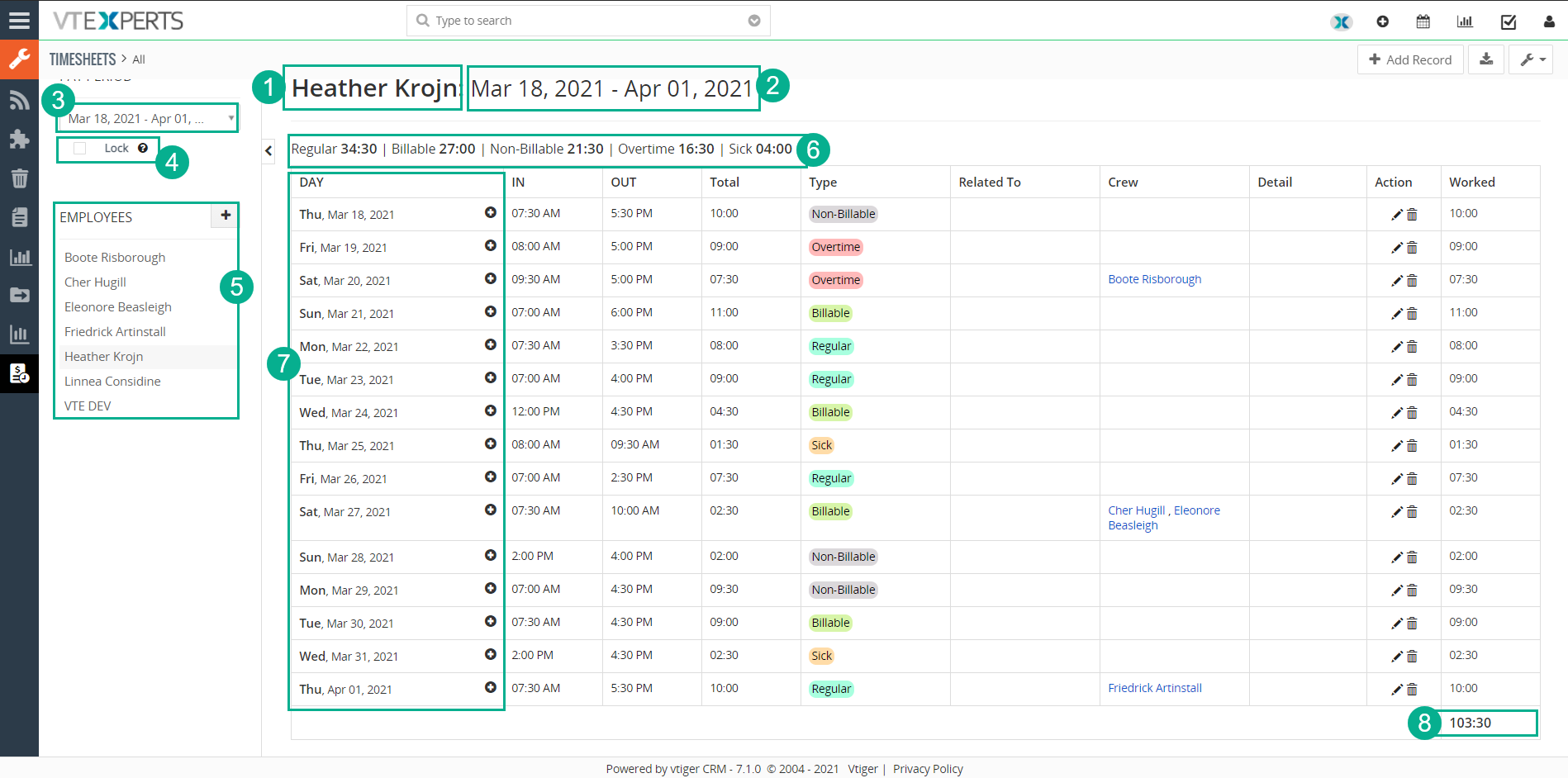The height and width of the screenshot is (778, 1568).
Task: Open the wrench settings dropdown
Action: click(1531, 59)
